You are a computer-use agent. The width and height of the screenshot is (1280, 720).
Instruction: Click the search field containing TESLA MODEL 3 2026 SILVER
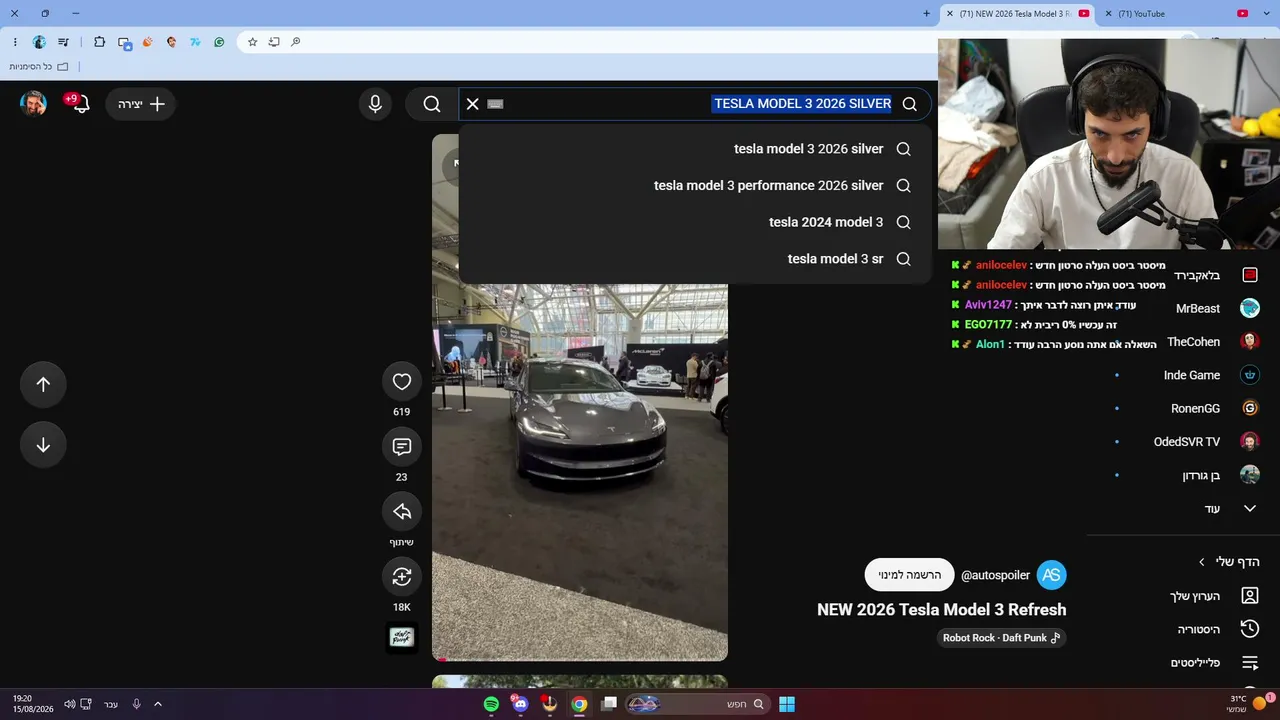click(695, 104)
